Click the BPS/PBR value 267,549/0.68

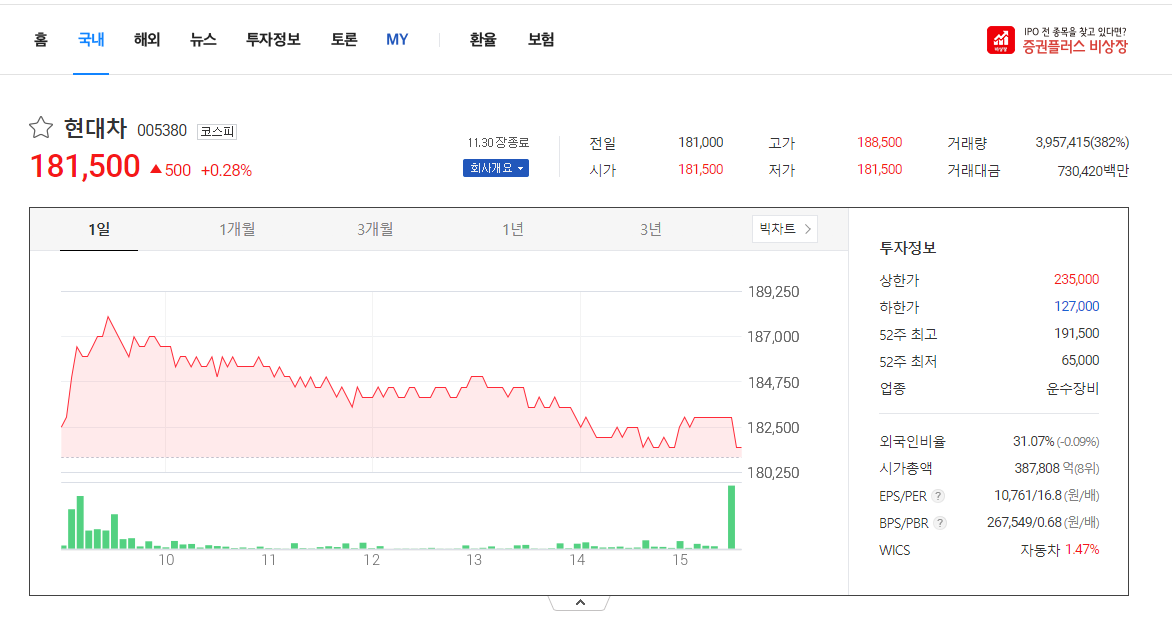pyautogui.click(x=1024, y=523)
